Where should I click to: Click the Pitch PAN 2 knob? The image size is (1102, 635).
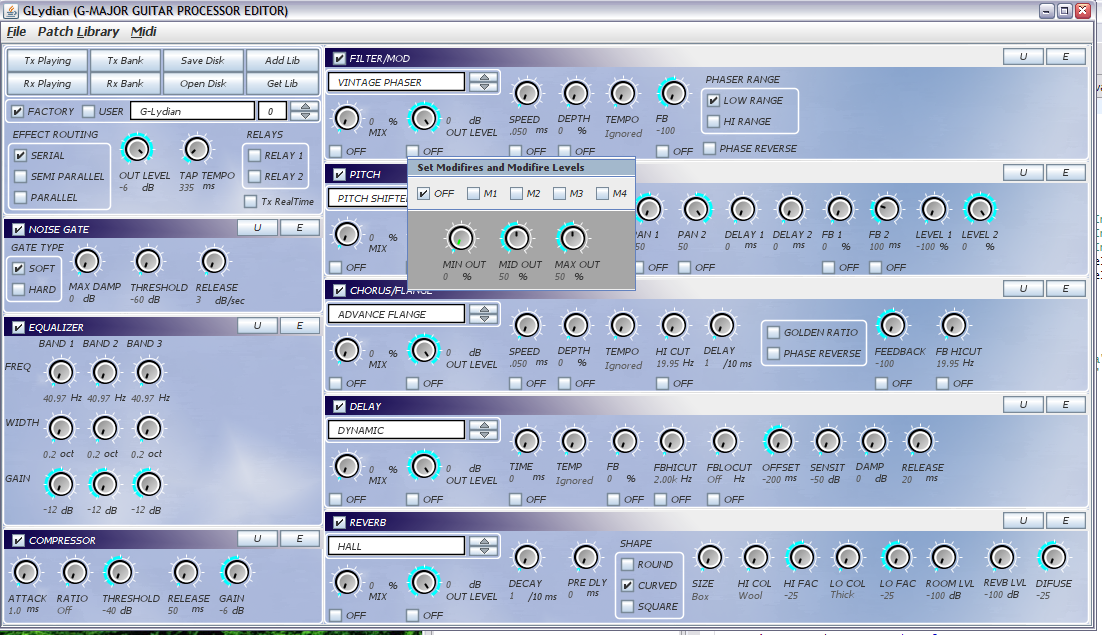pos(696,209)
